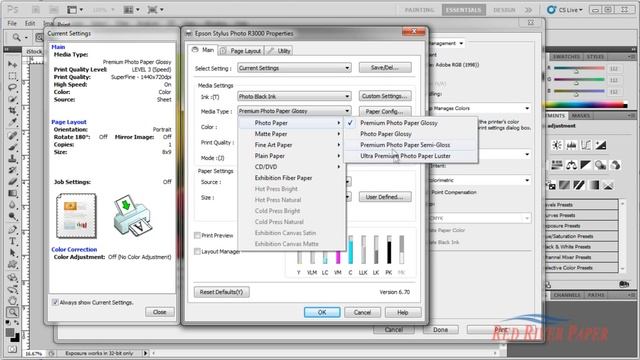Viewport: 640px width, 360px height.
Task: Open Paper Config
Action: point(385,111)
